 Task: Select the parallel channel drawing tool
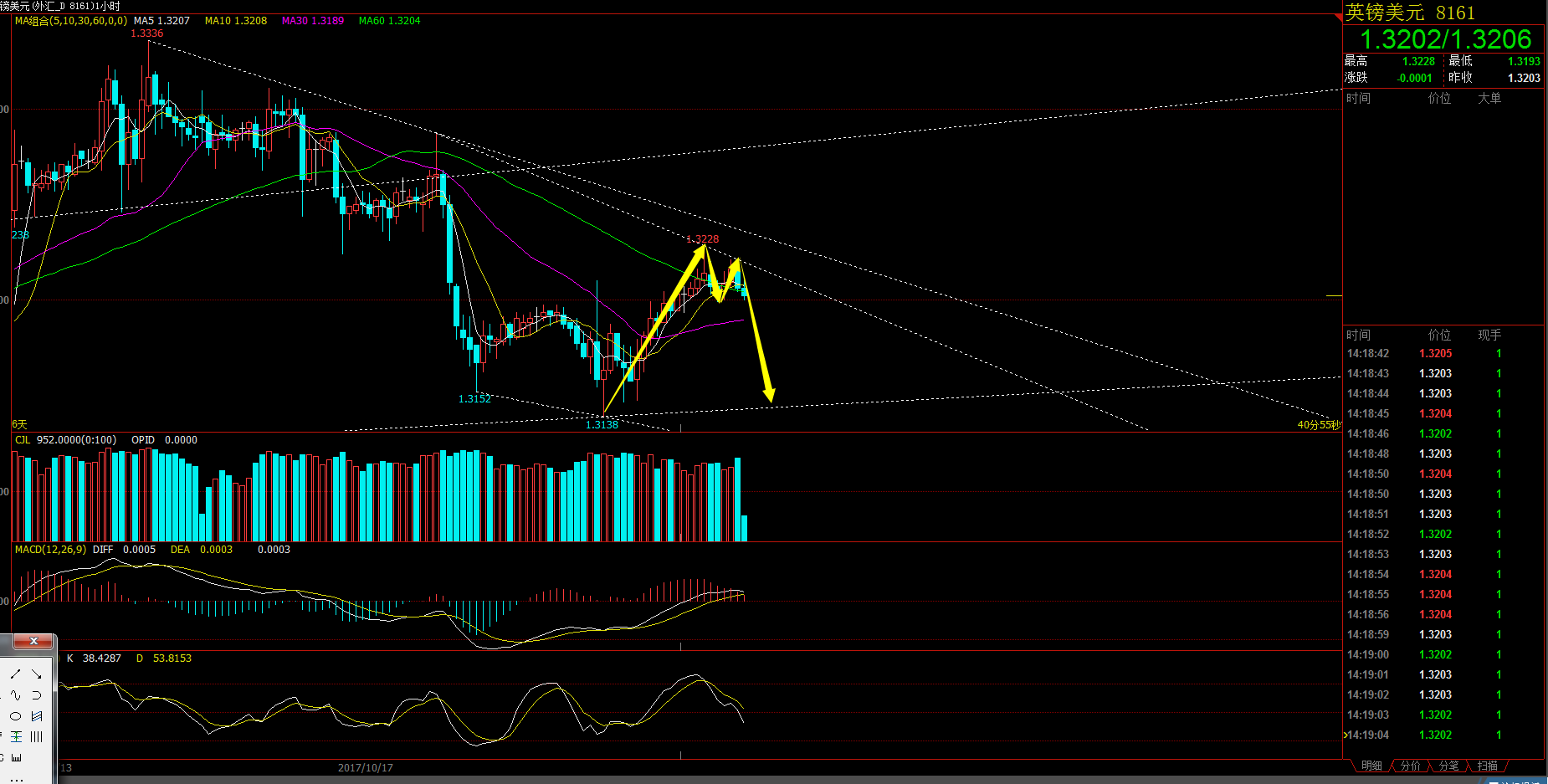36,715
